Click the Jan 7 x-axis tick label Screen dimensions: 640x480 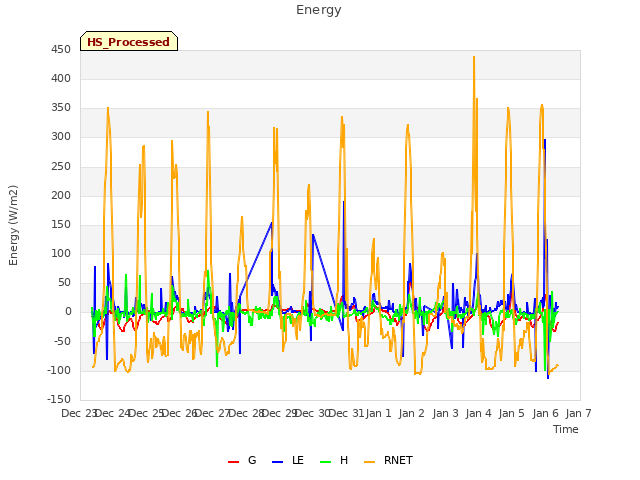click(578, 413)
